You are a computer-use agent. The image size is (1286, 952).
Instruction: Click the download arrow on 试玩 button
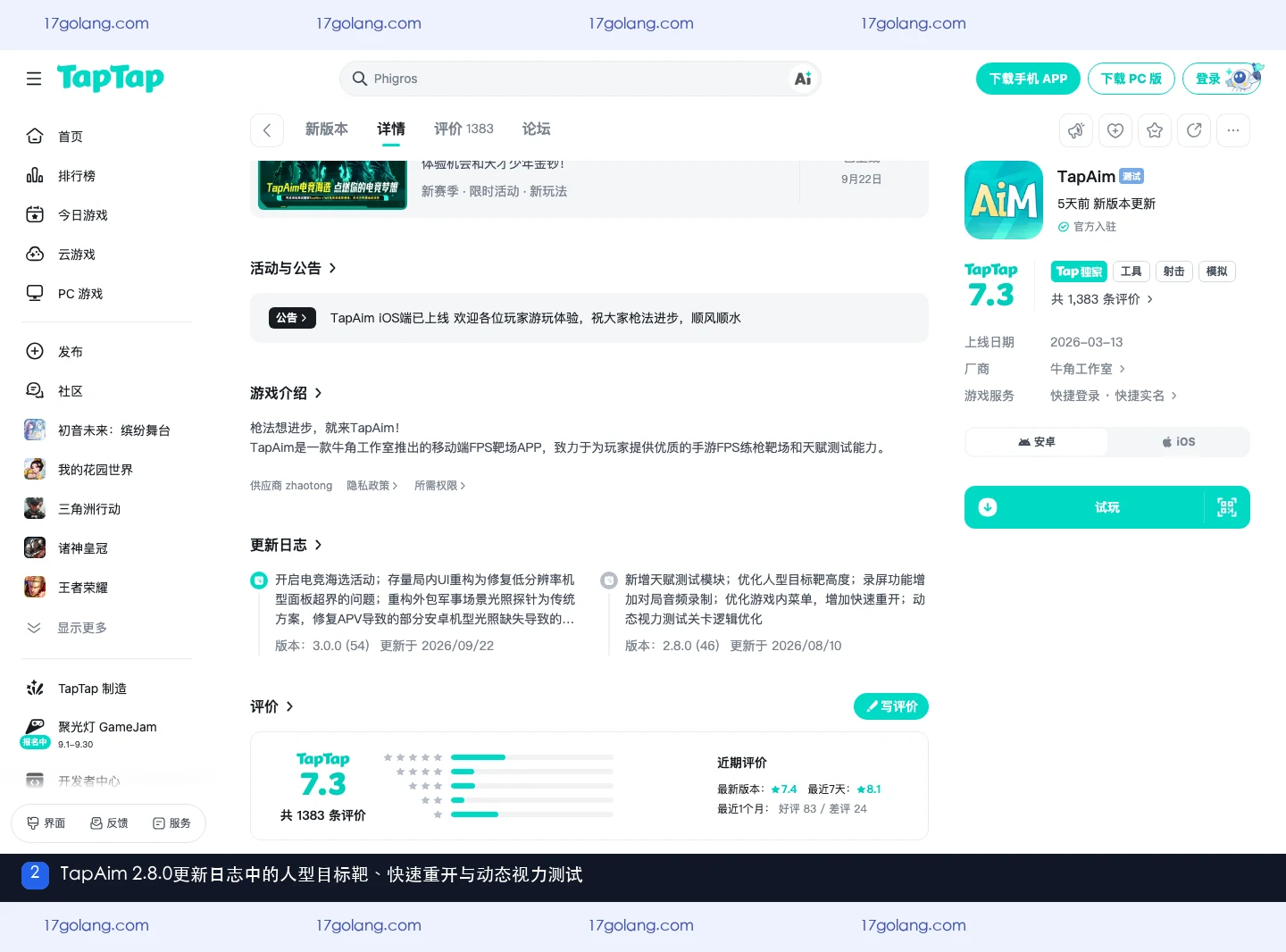(x=988, y=507)
